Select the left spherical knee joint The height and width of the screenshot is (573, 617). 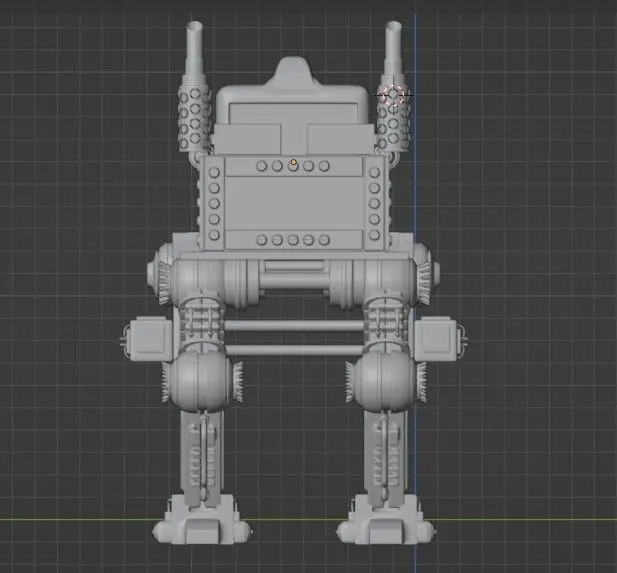(201, 382)
